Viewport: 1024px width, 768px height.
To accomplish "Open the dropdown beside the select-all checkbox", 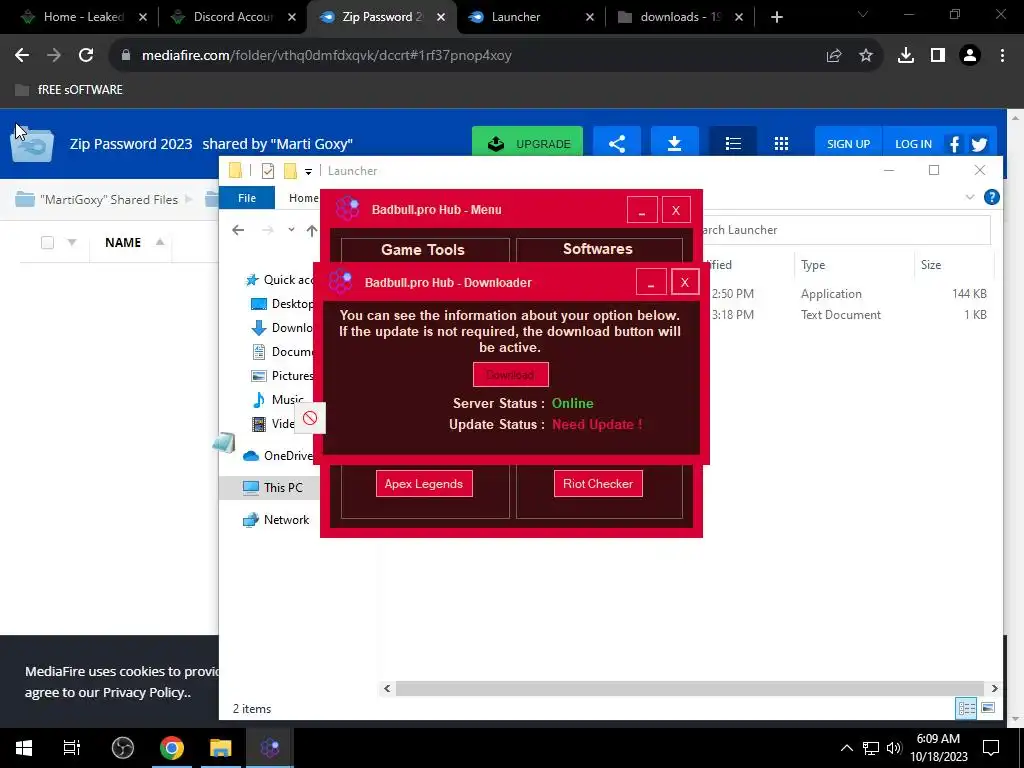I will (72, 242).
